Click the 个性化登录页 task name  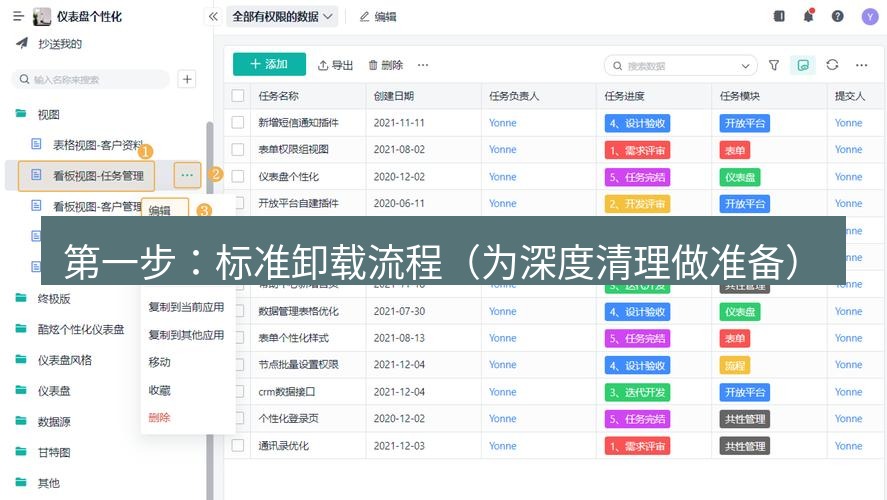pyautogui.click(x=289, y=419)
